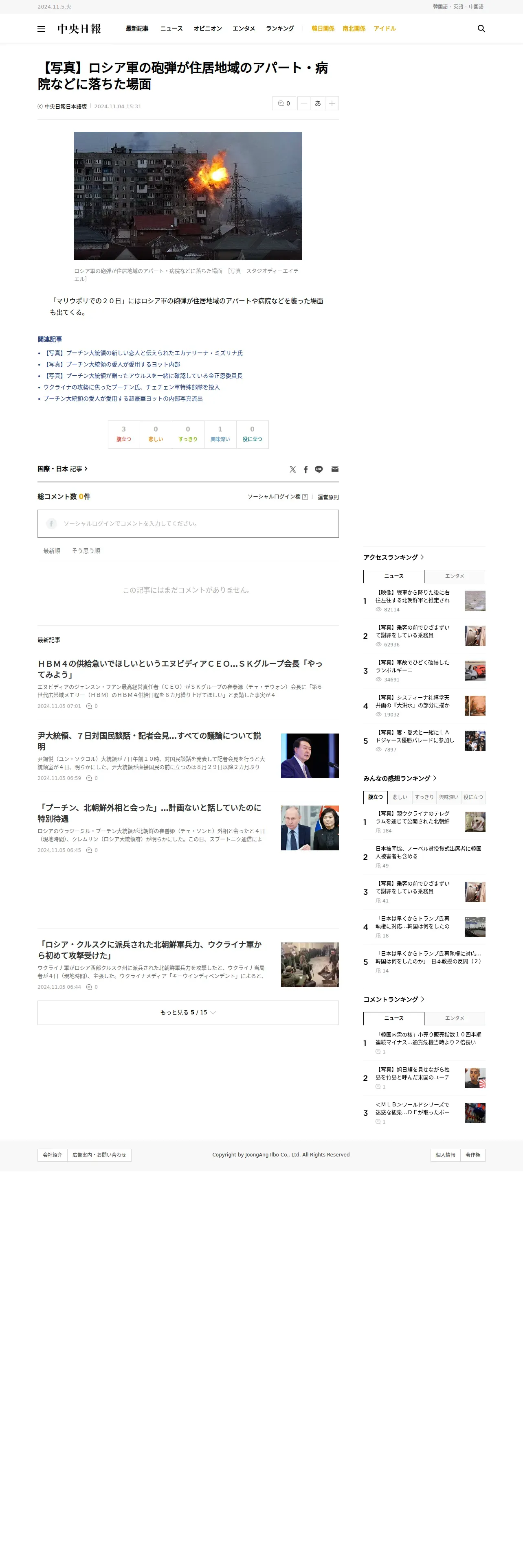Select ニュース tab in アクセスランキング
The height and width of the screenshot is (1568, 523).
(x=394, y=576)
